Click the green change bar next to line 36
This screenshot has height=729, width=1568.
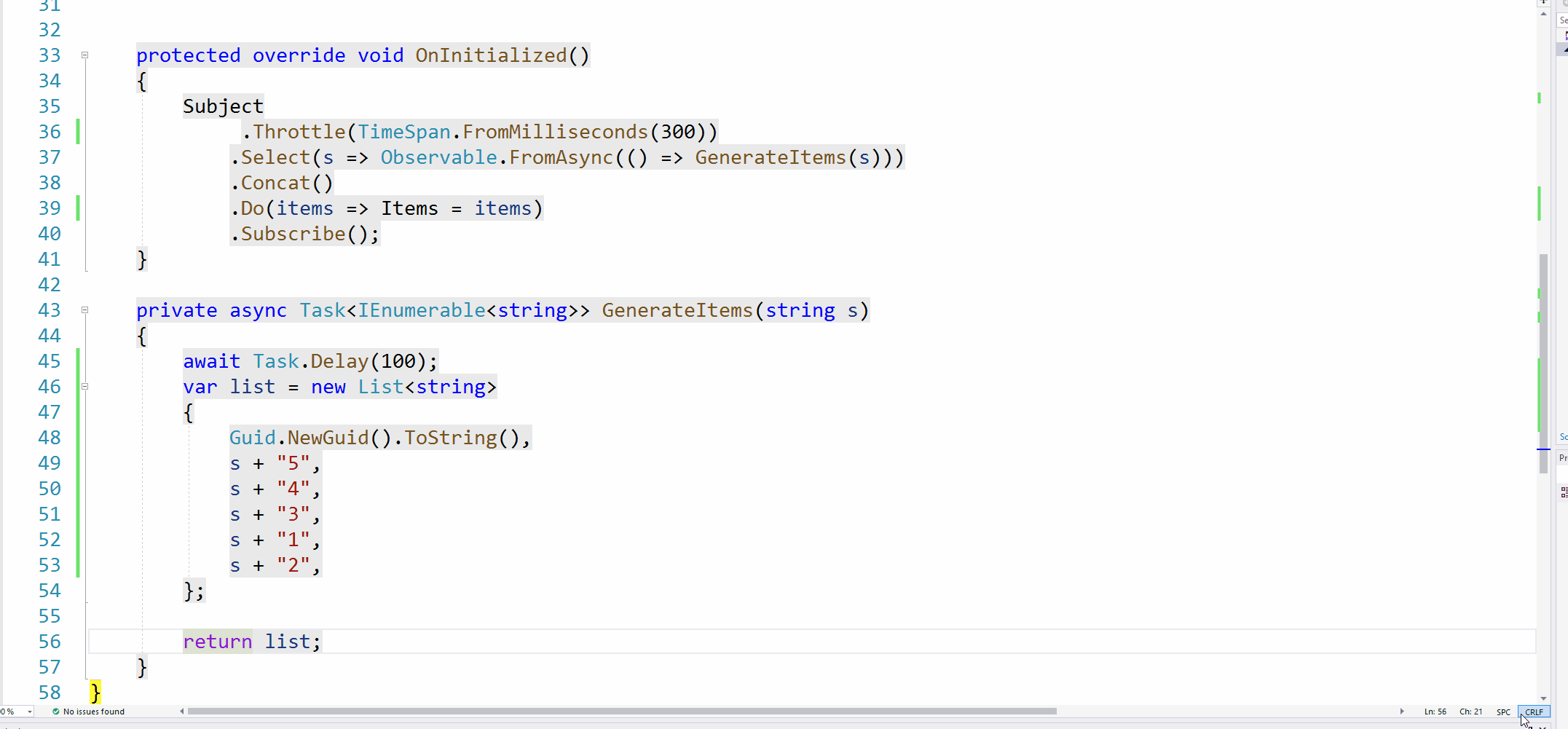76,132
